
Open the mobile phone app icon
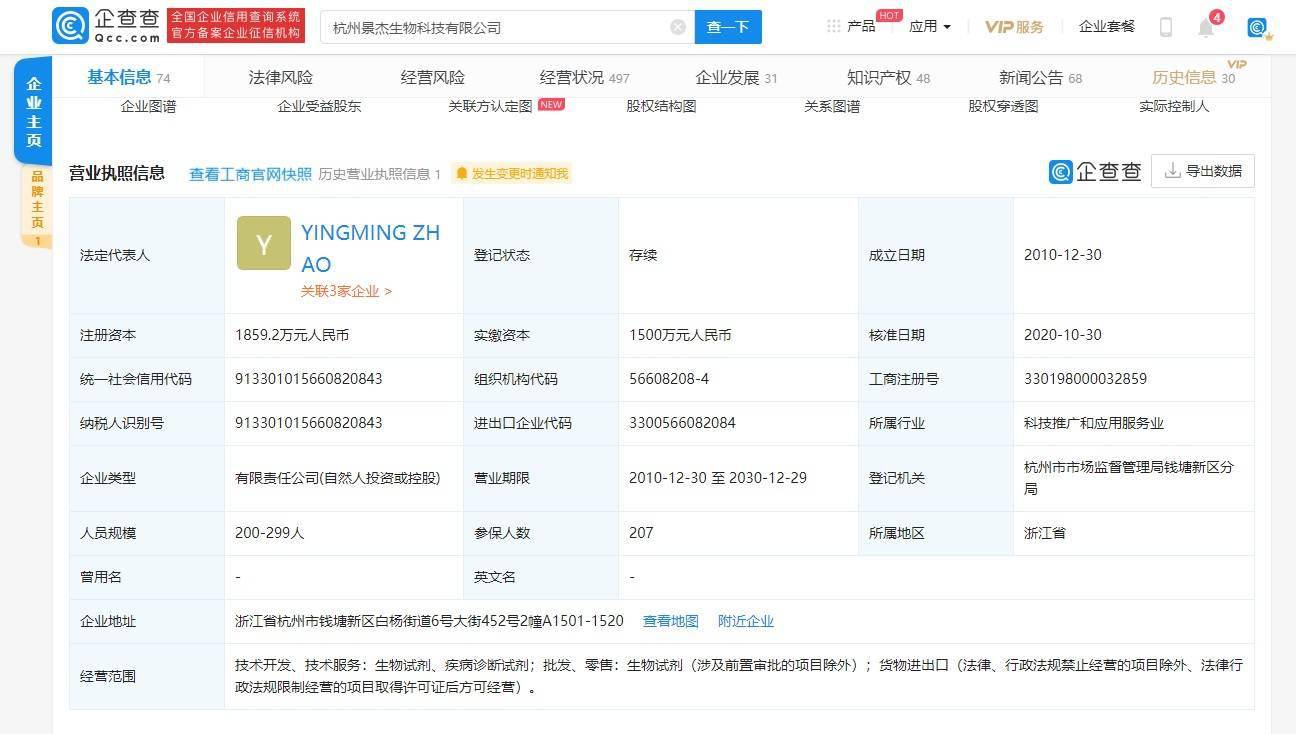(1165, 27)
